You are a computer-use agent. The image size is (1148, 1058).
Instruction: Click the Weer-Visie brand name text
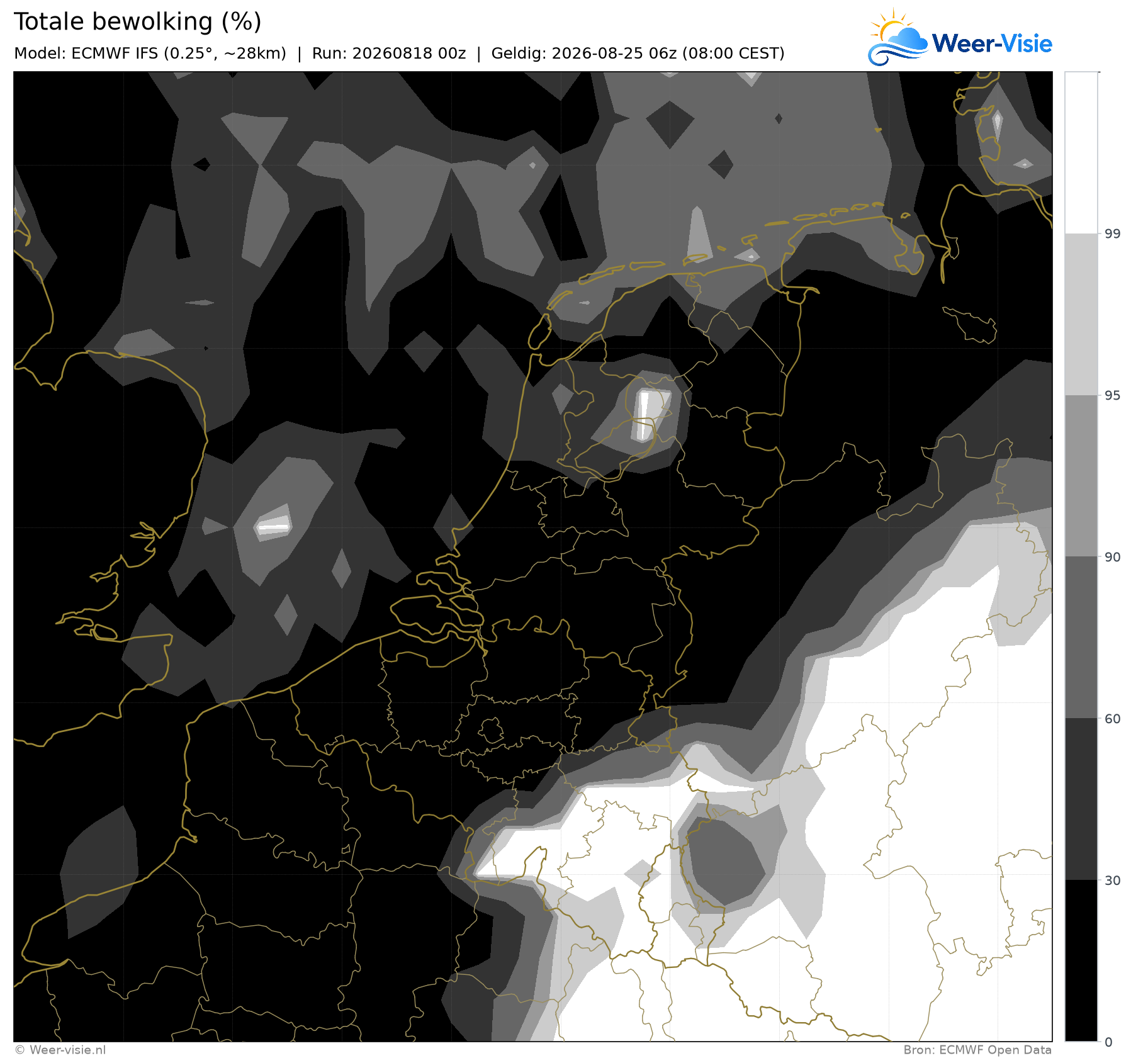(x=992, y=43)
